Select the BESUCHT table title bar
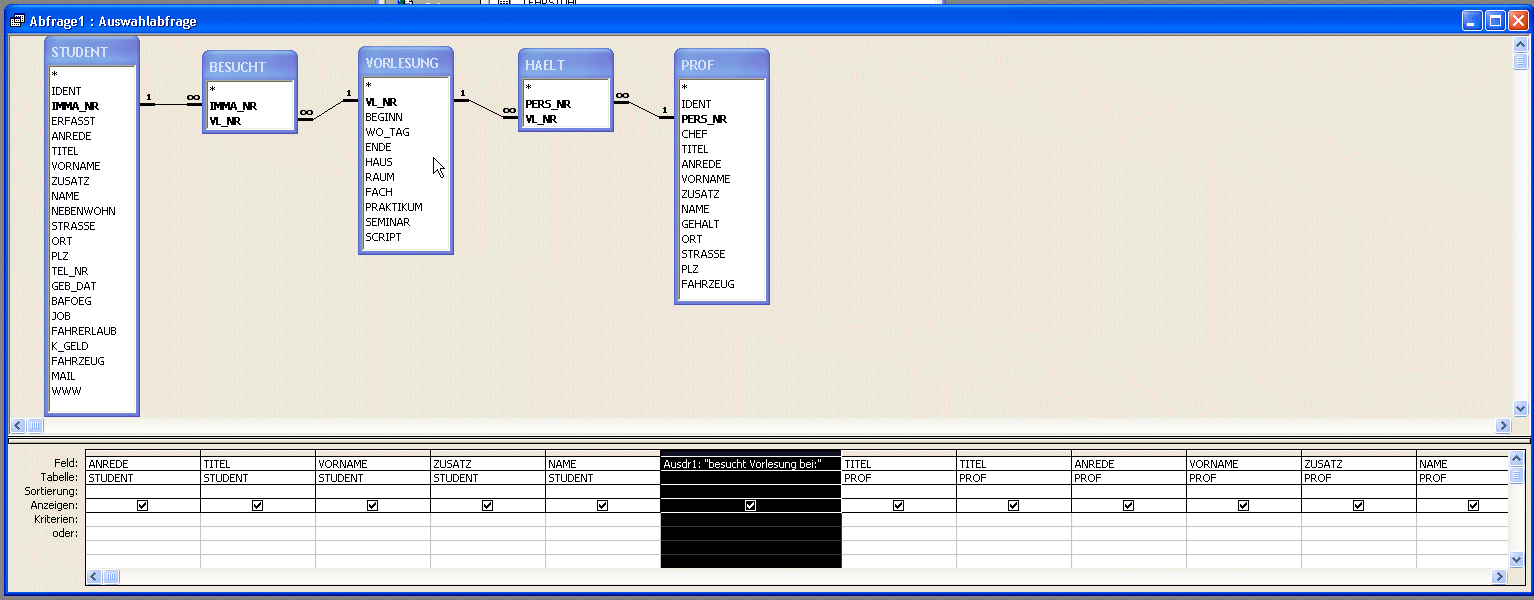Image resolution: width=1534 pixels, height=600 pixels. click(x=250, y=67)
